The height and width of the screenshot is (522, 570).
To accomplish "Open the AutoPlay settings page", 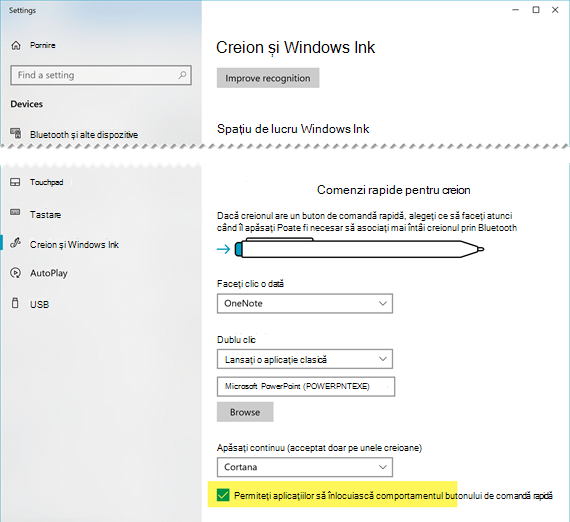I will click(x=49, y=273).
